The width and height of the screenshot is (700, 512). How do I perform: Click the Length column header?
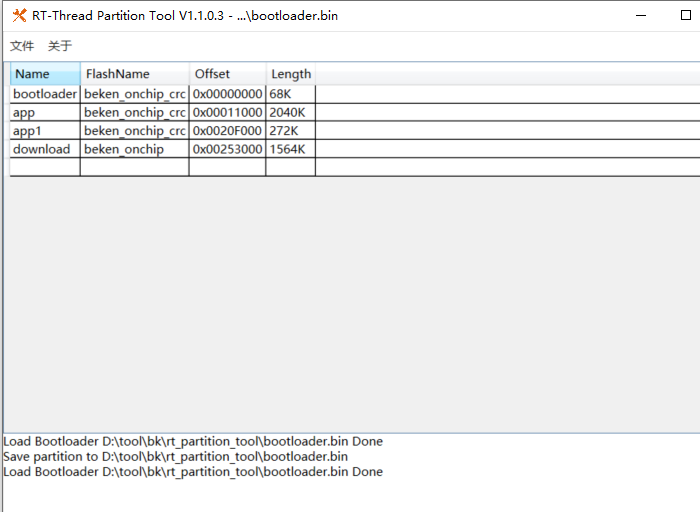[x=291, y=74]
